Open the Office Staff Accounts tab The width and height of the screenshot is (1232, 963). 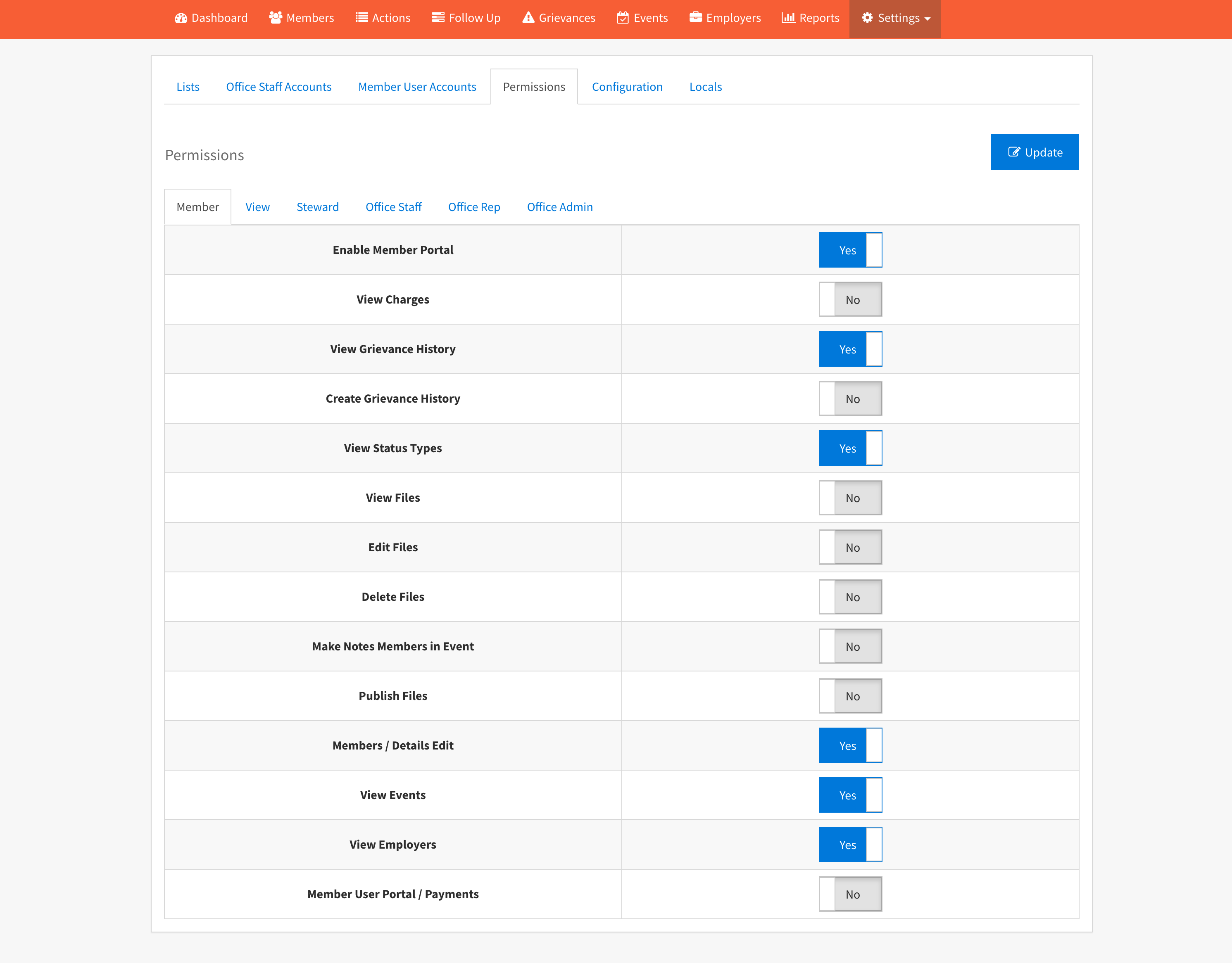click(x=278, y=87)
